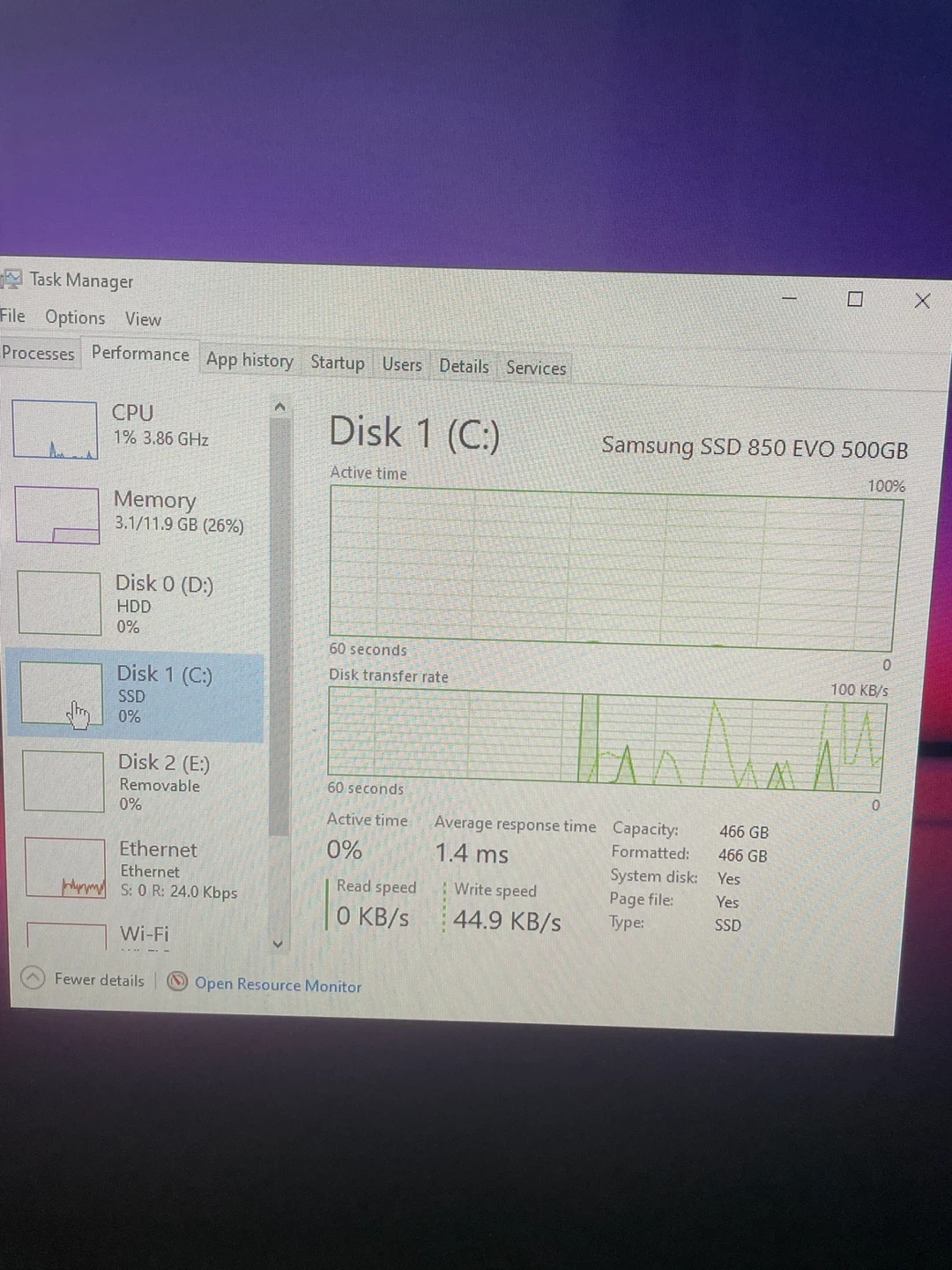Open the Options menu

tap(75, 317)
